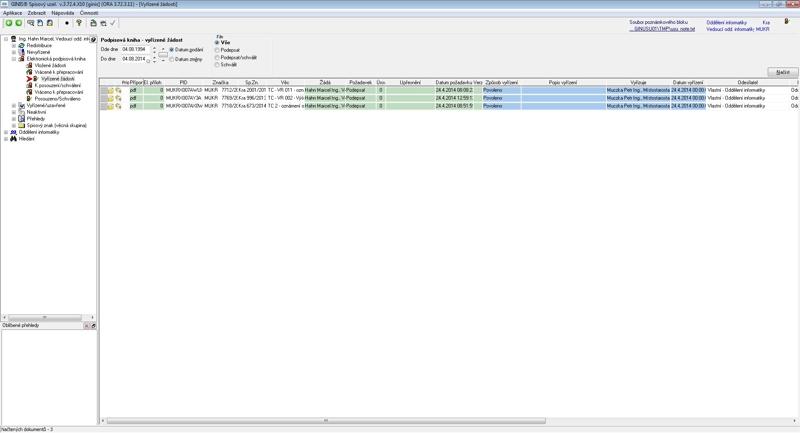
Task: Click the green back arrow toolbar icon
Action: (x=8, y=22)
